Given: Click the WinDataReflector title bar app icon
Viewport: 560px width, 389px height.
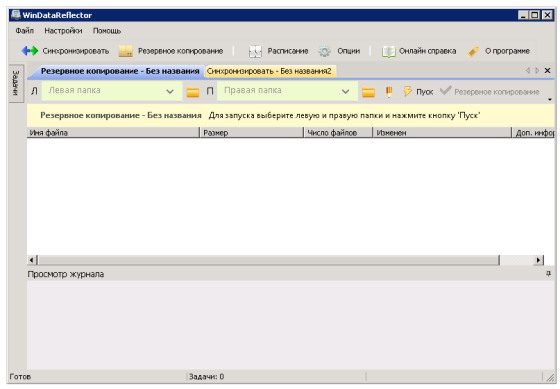Looking at the screenshot, I should coord(16,15).
